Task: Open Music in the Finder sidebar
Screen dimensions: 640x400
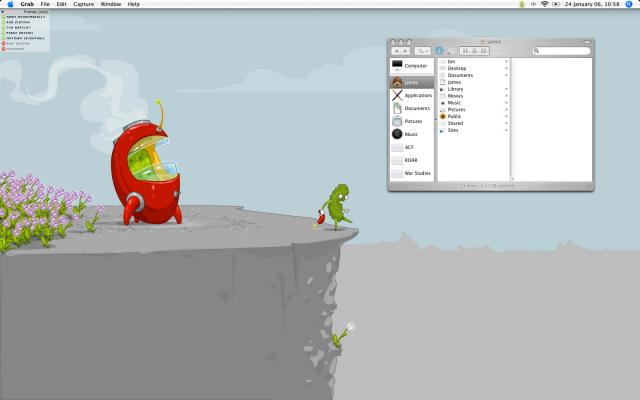Action: (411, 134)
